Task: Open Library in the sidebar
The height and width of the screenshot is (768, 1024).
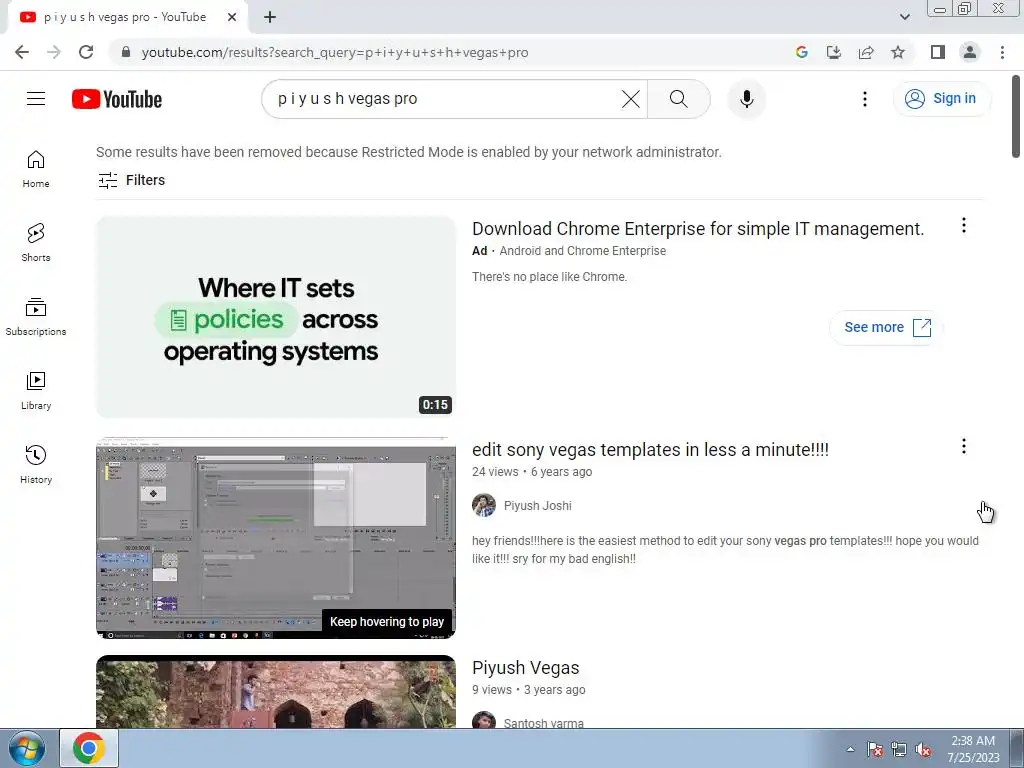Action: (x=36, y=391)
